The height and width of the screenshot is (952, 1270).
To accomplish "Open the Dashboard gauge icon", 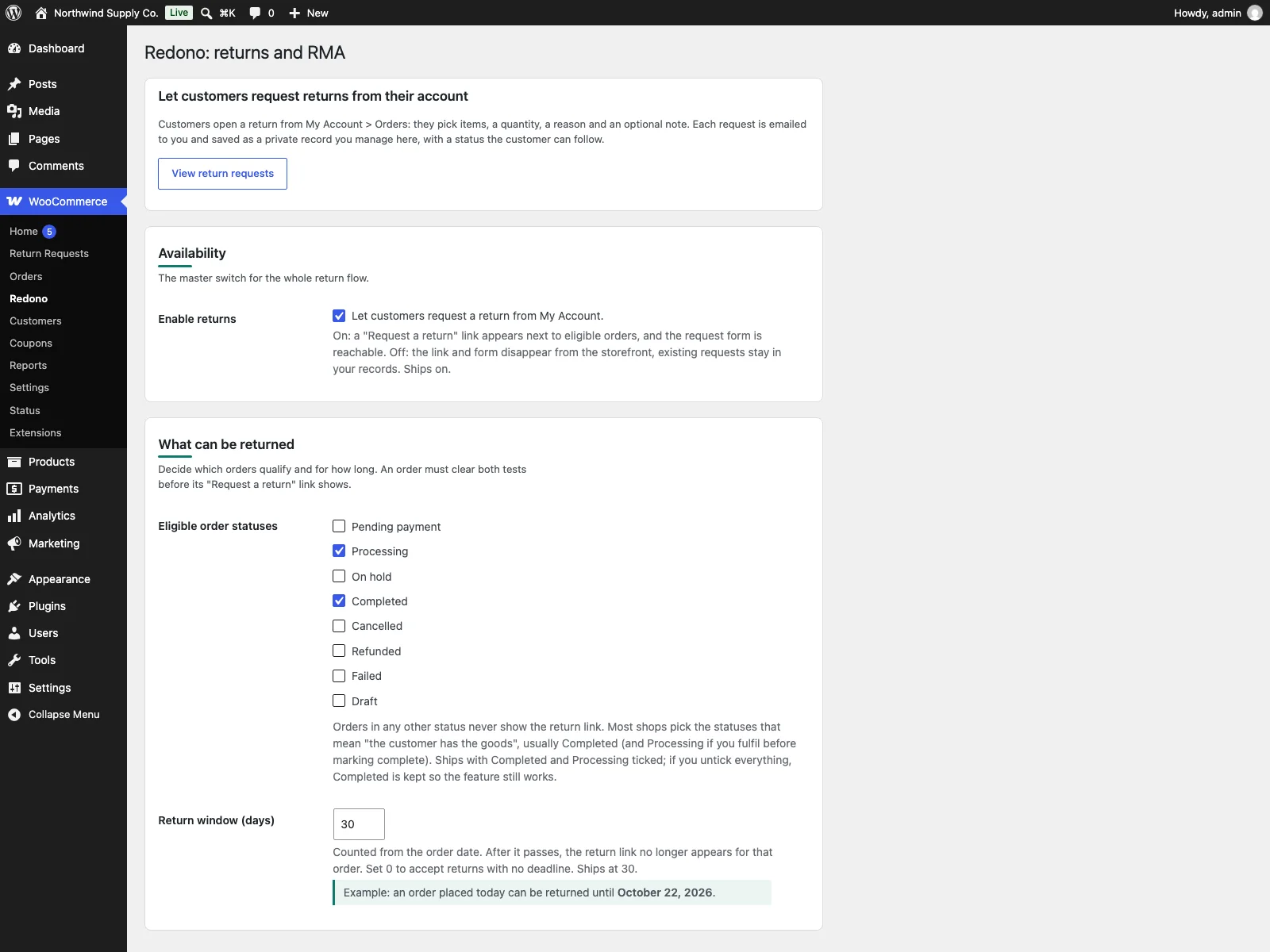I will (x=14, y=48).
